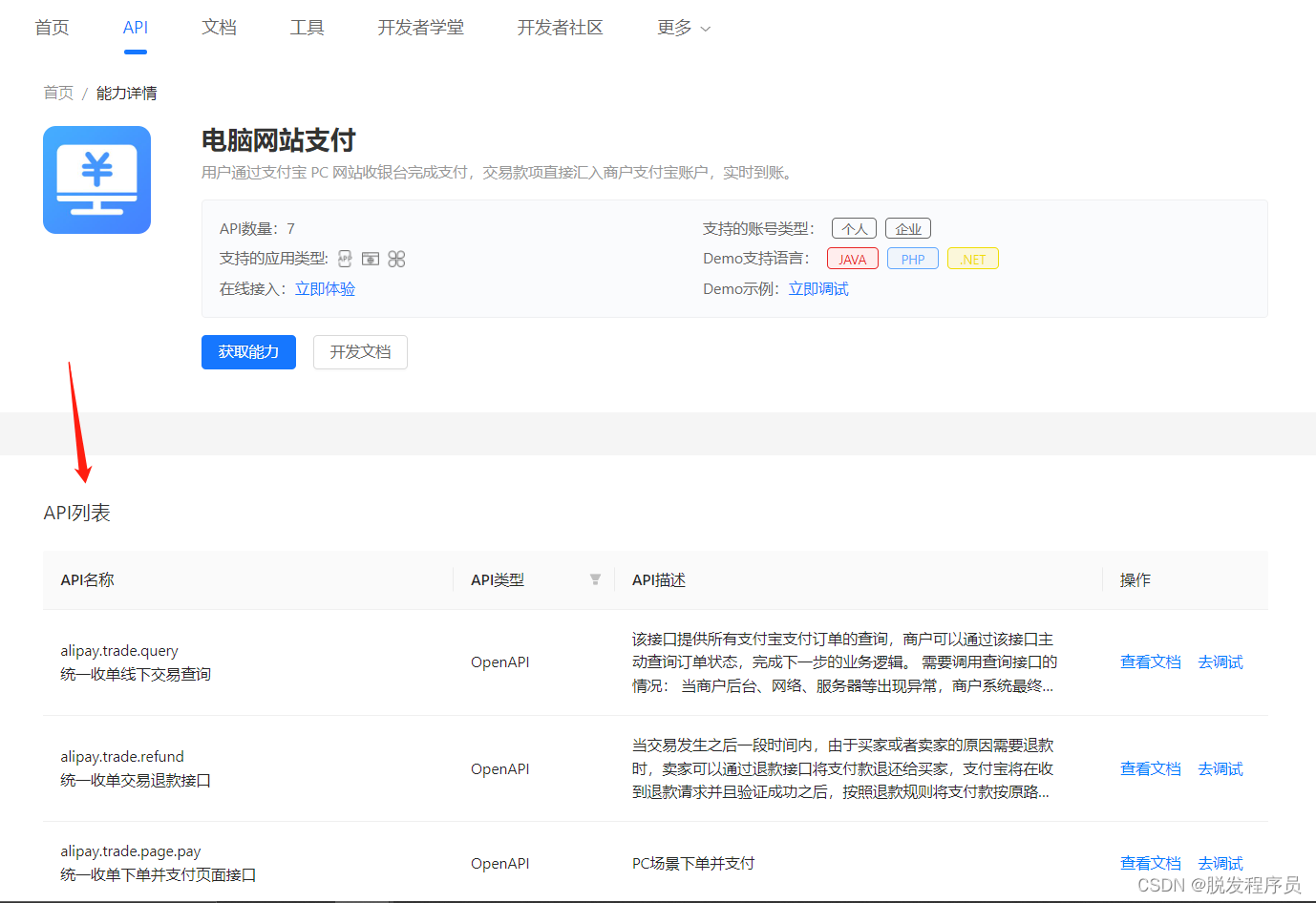Click the 个人 account type tag

coord(854,229)
